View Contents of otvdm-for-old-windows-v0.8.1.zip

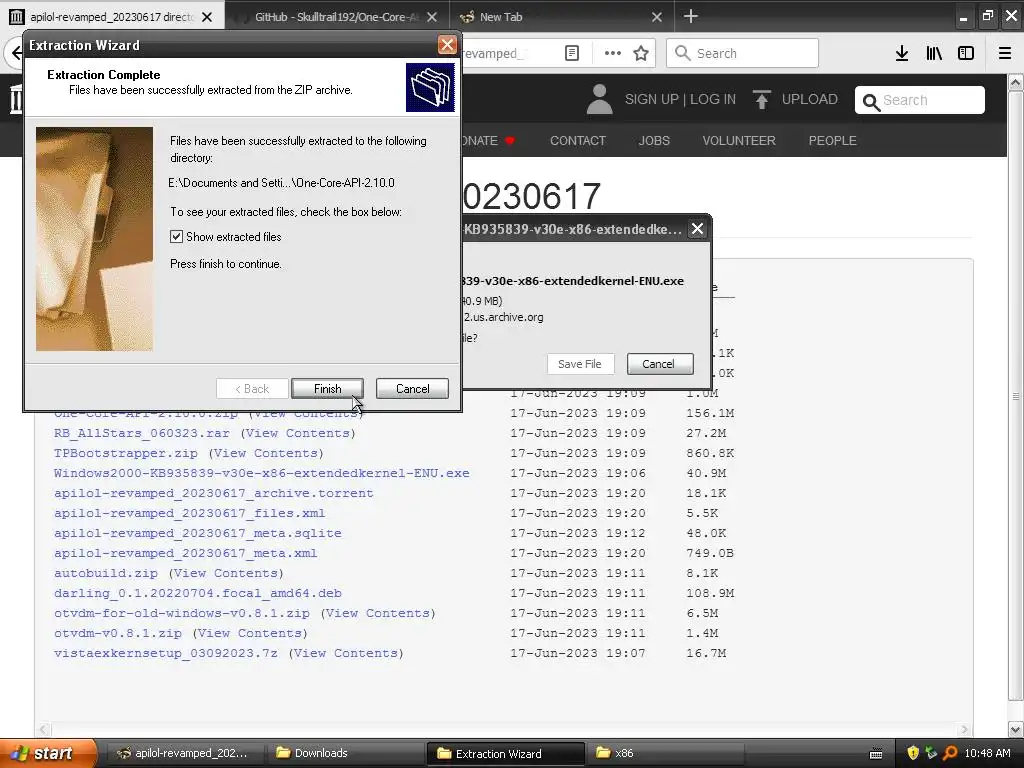tap(378, 613)
